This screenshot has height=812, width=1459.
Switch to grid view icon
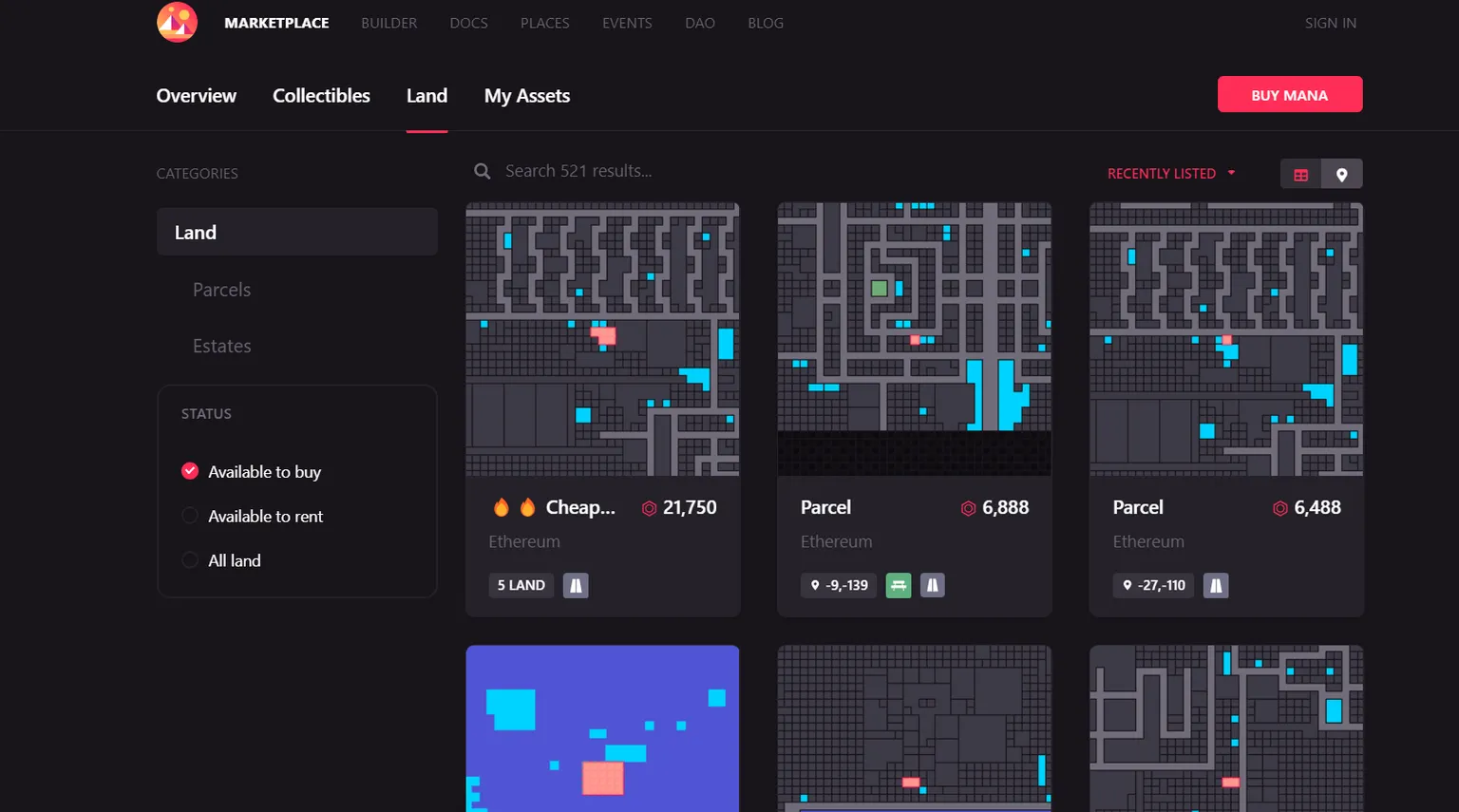click(1300, 175)
